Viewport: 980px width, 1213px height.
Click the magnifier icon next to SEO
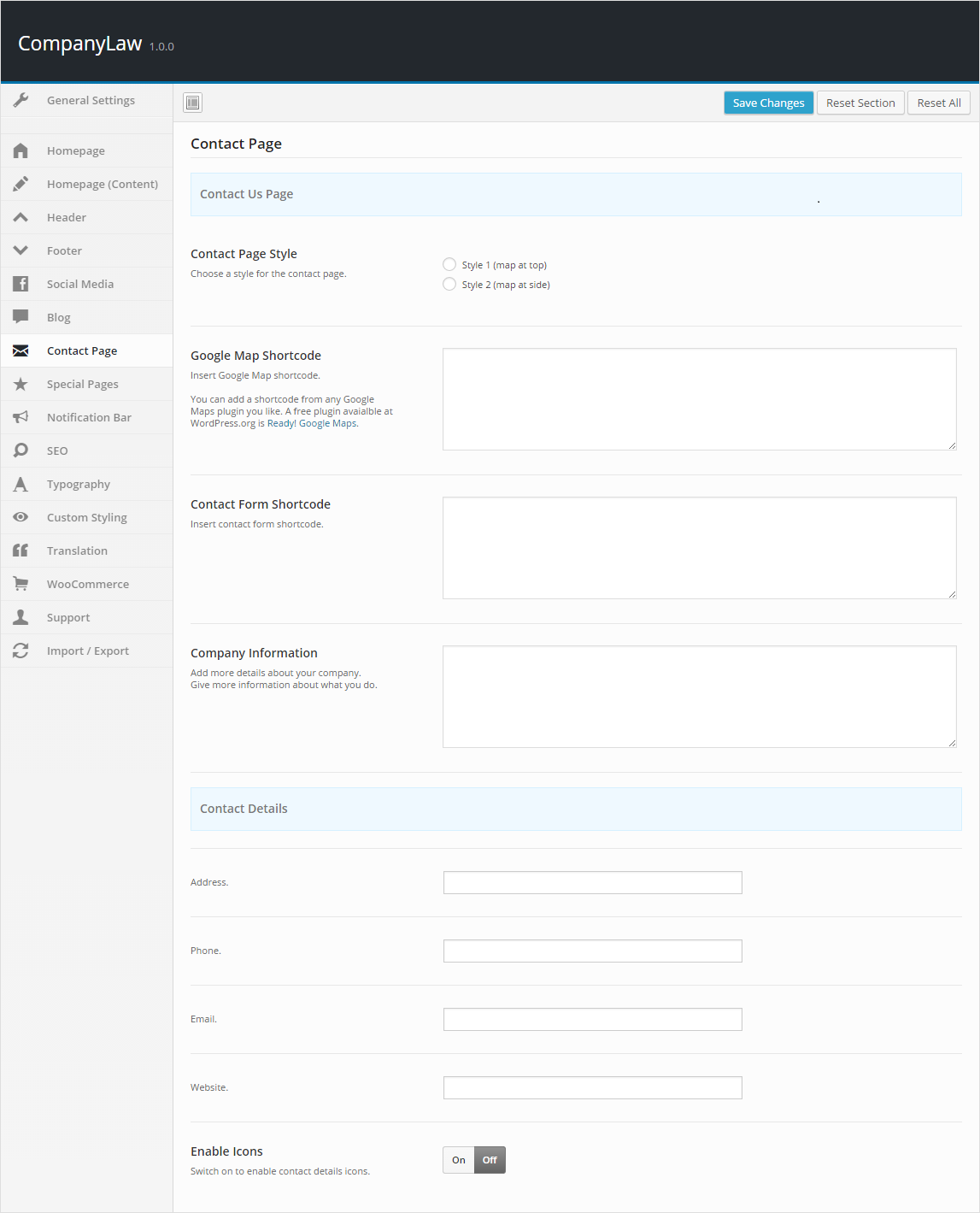tap(21, 450)
